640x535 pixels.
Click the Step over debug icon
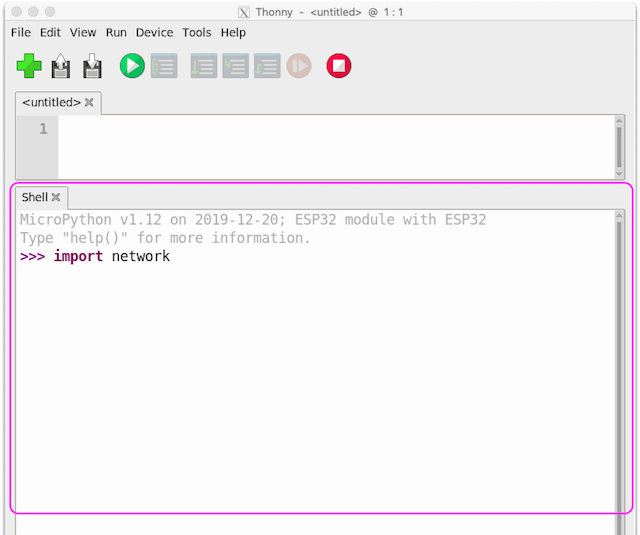point(204,66)
